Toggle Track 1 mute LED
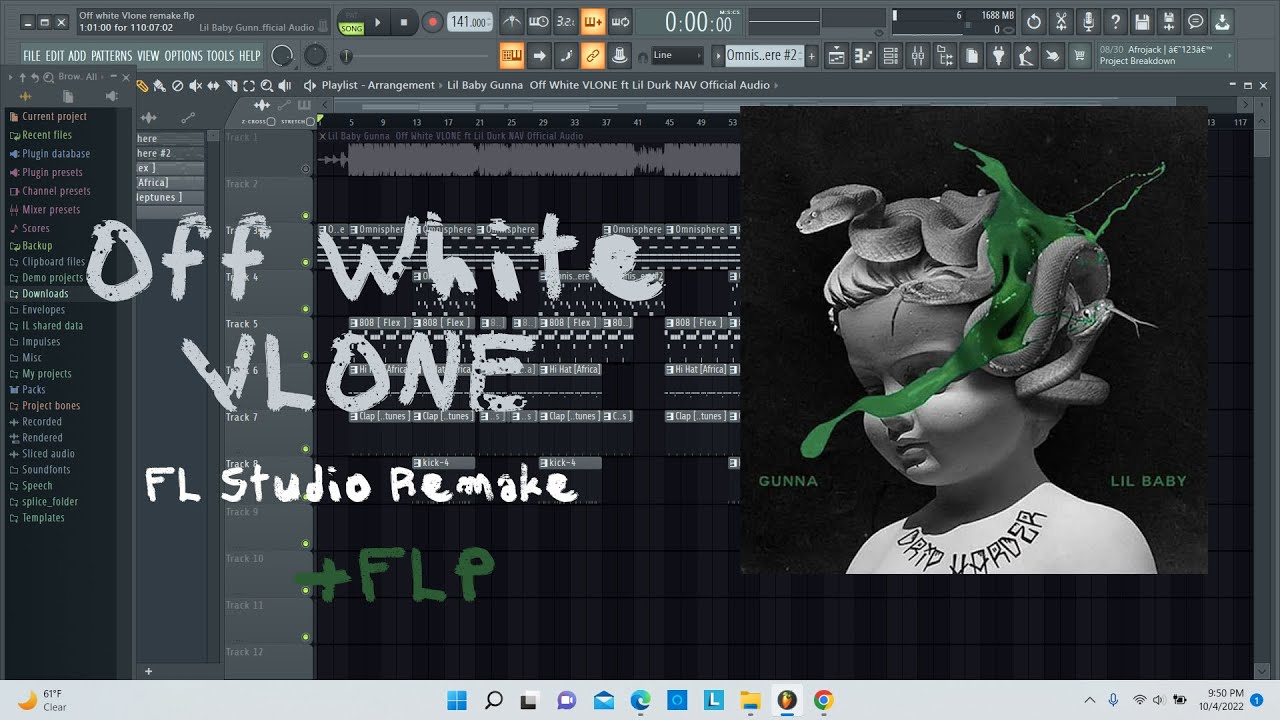 (306, 169)
